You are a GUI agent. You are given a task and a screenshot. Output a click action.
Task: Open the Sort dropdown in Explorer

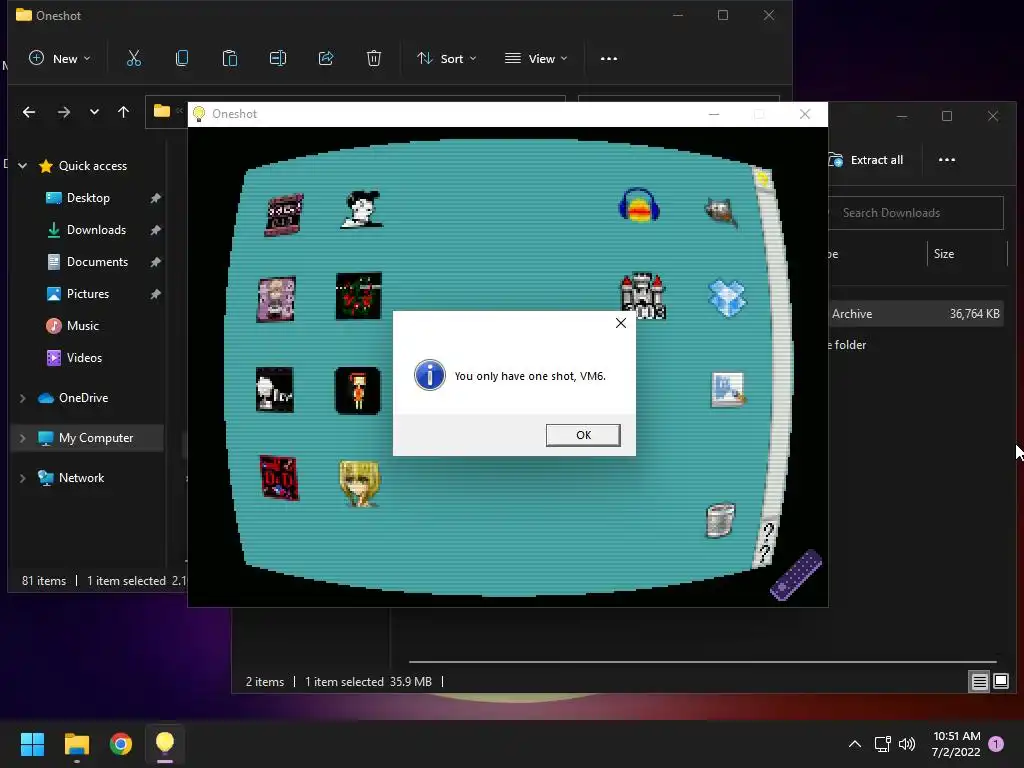[x=447, y=58]
